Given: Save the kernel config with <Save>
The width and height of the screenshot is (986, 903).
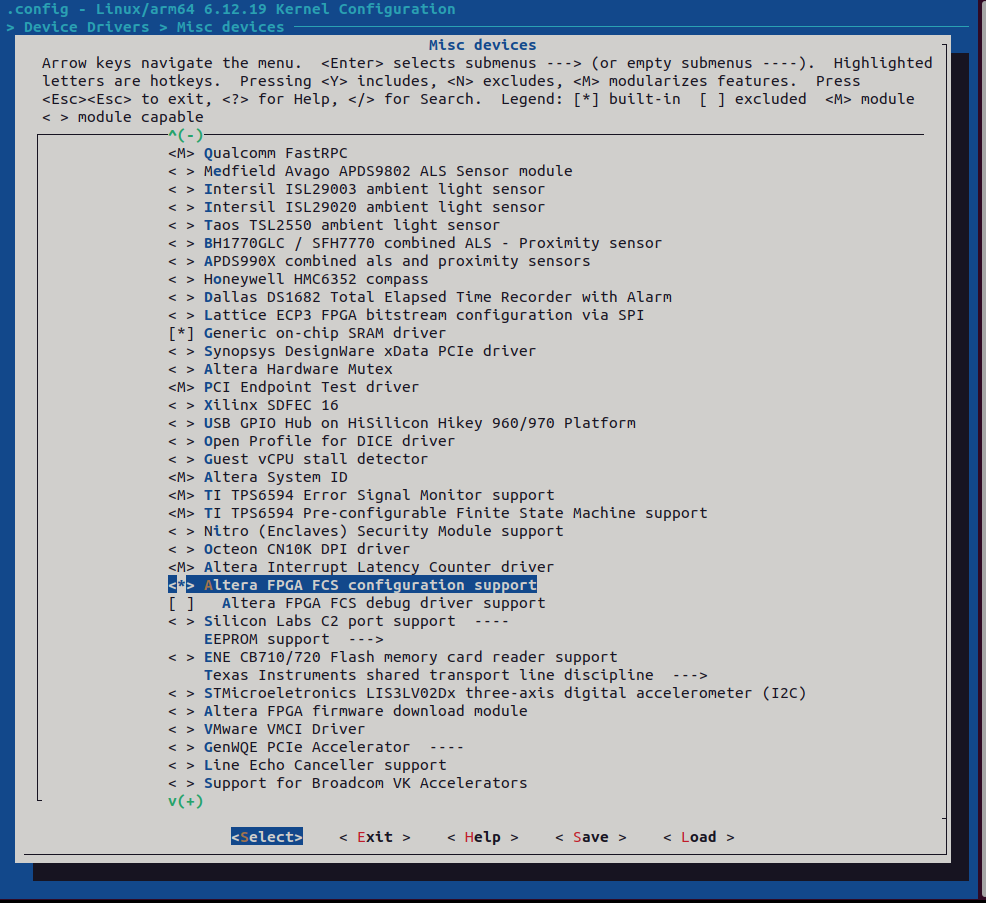Looking at the screenshot, I should (589, 837).
